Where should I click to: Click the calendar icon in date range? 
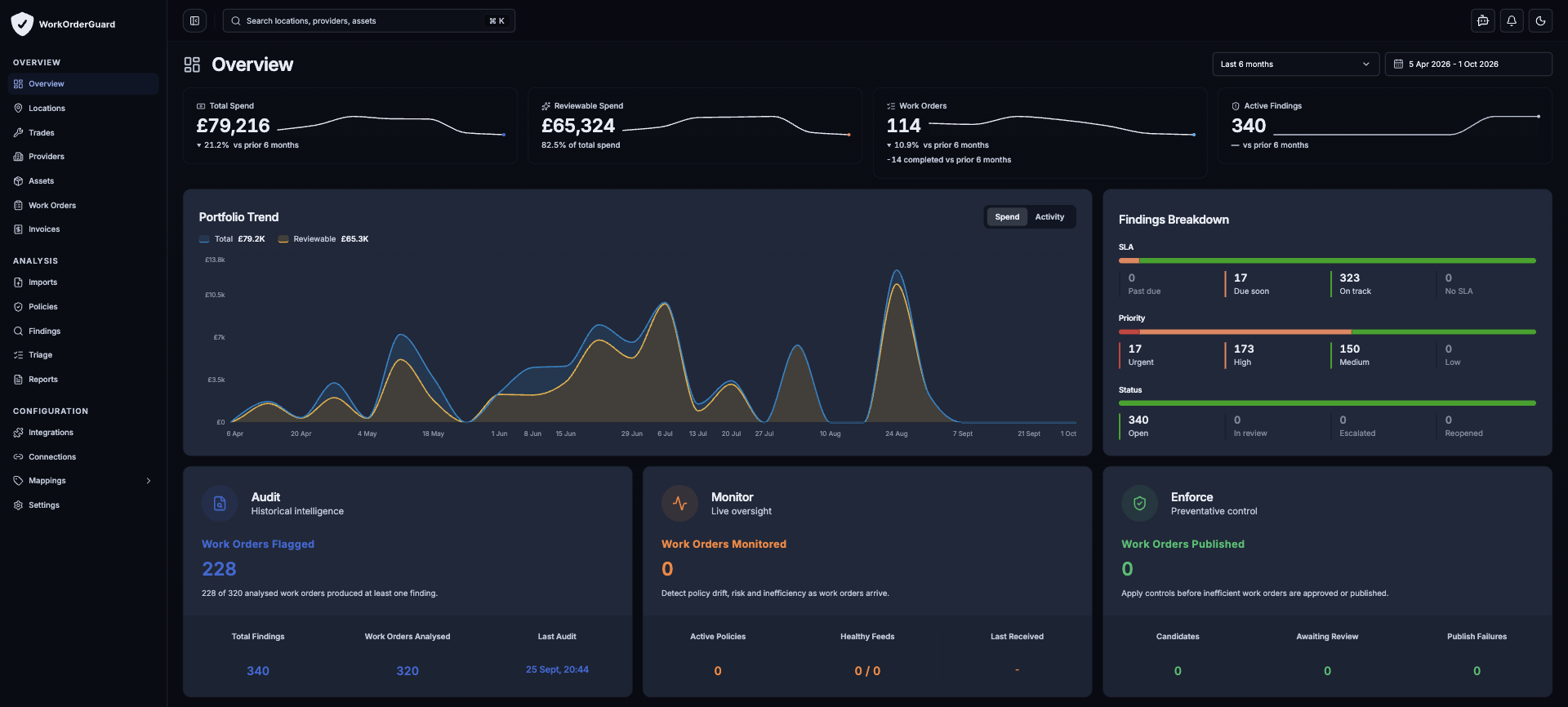tap(1398, 64)
